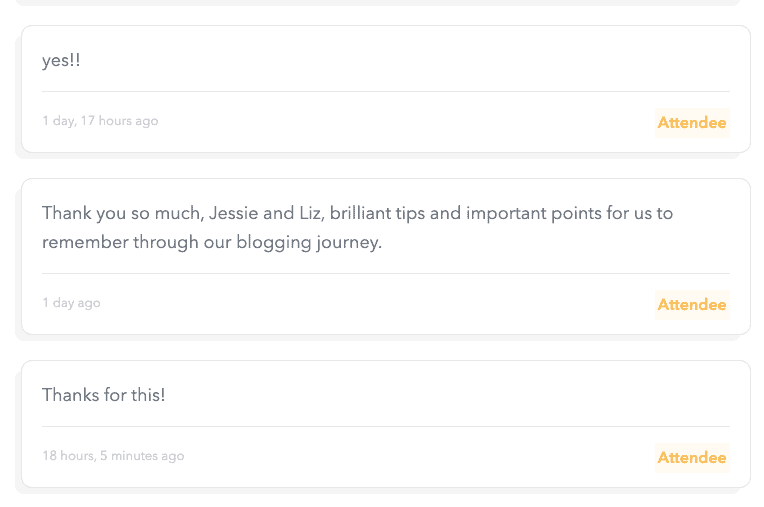Open the "1 day ago" timestamp
This screenshot has height=507, width=764.
coord(71,303)
